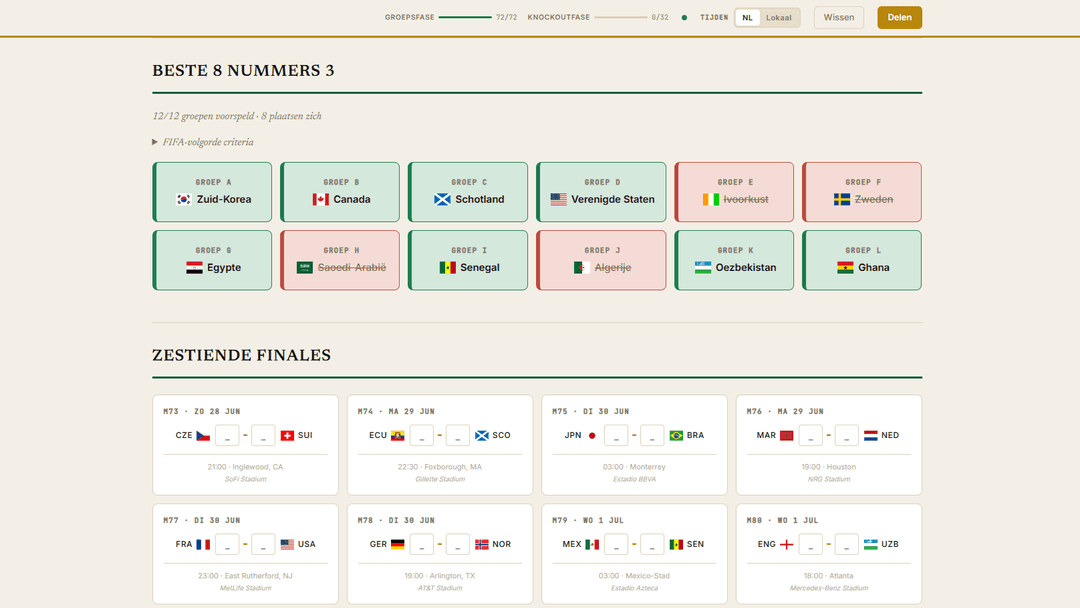Click the 'M73 · ZO 28 JUN' header
Screen dimensions: 1080x608
click(202, 412)
